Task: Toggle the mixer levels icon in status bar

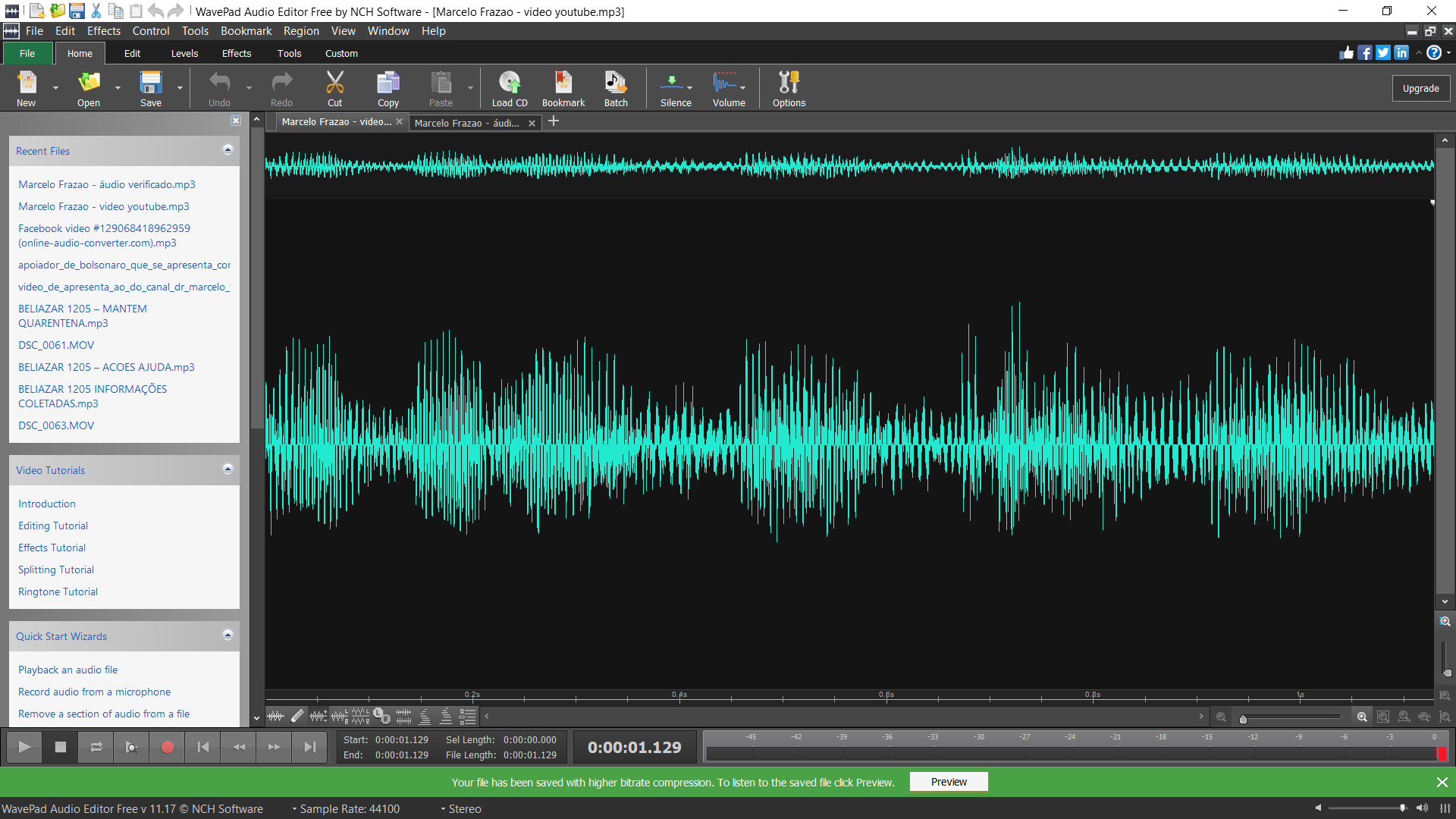Action: click(x=1445, y=808)
